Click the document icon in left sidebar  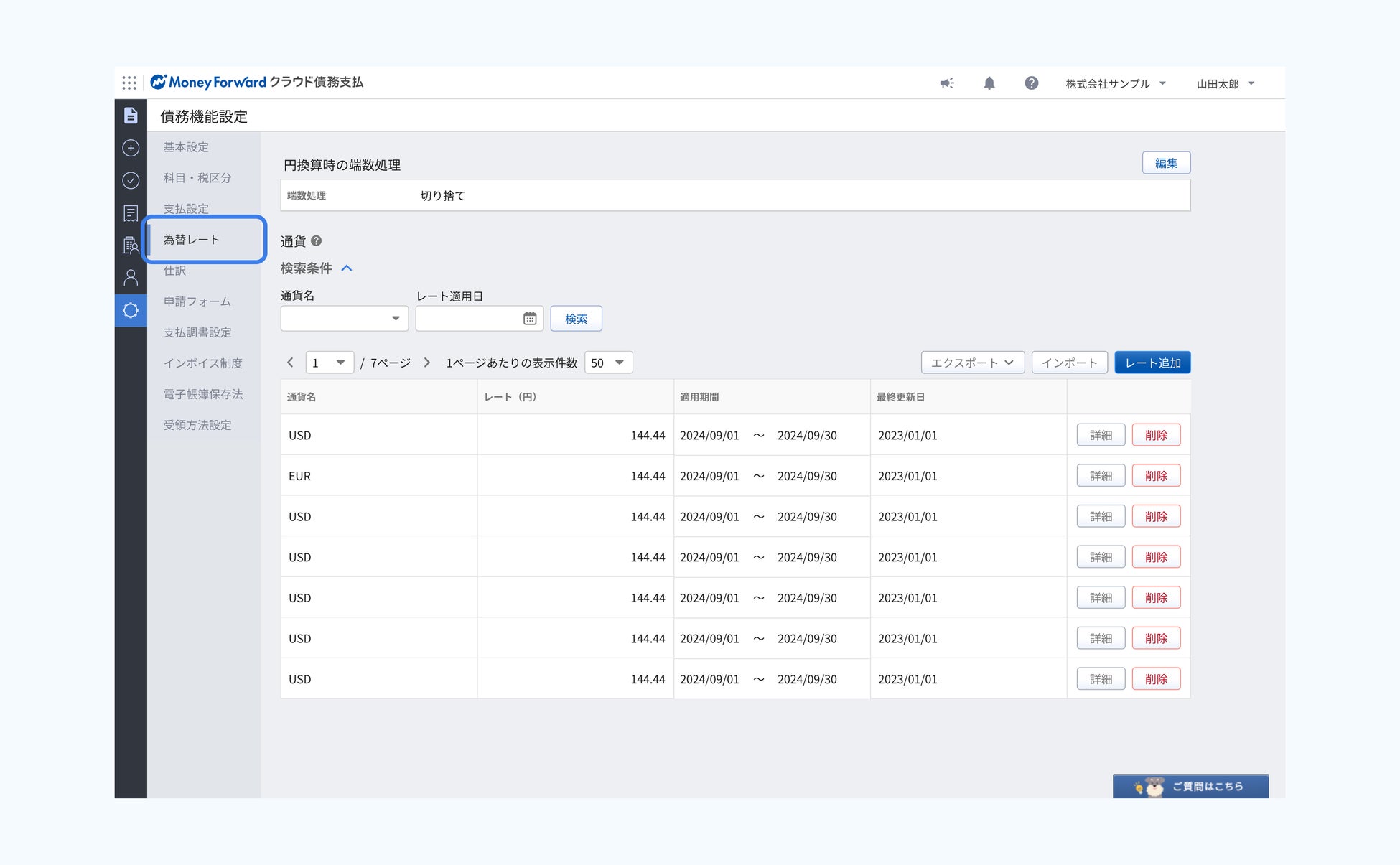(131, 116)
